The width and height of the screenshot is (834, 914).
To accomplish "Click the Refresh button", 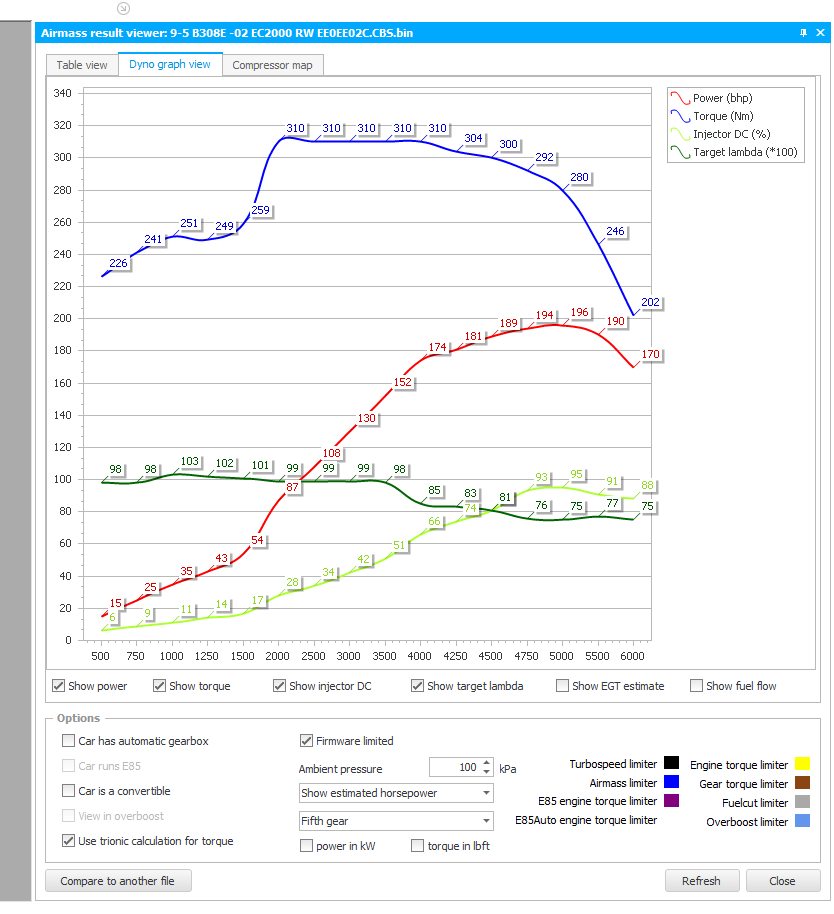I will pyautogui.click(x=702, y=881).
